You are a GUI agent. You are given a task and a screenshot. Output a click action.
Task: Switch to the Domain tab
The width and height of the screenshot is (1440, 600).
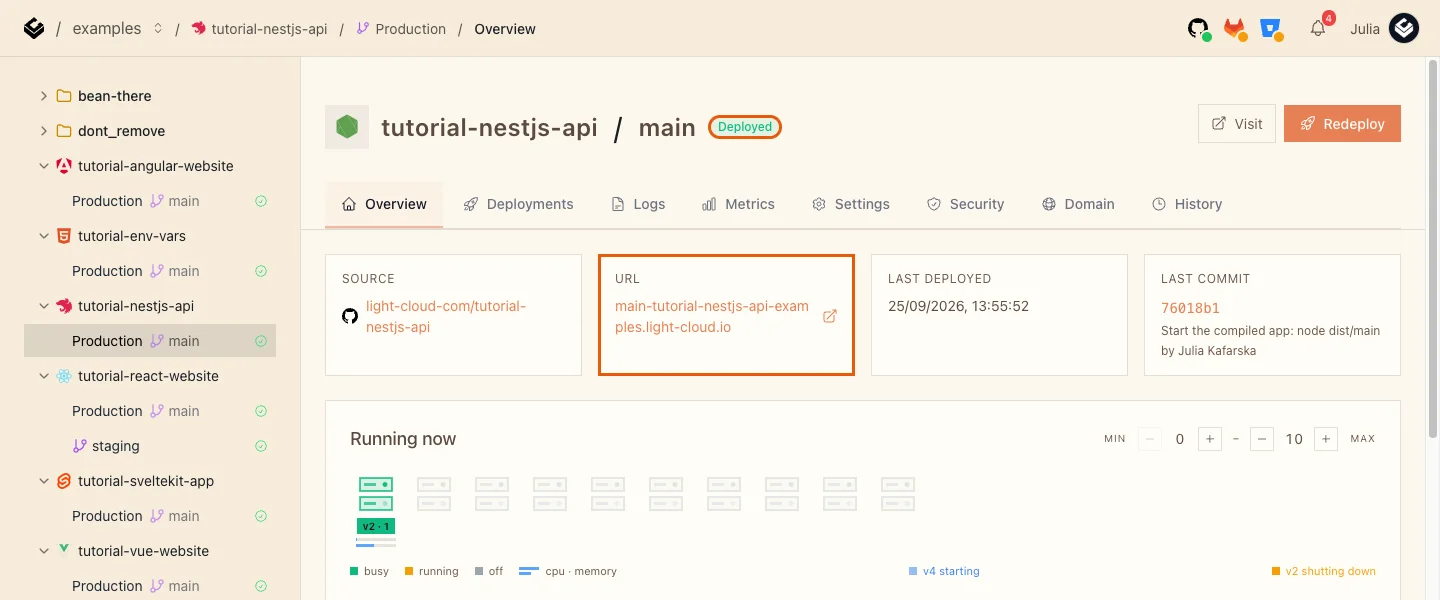click(x=1078, y=204)
